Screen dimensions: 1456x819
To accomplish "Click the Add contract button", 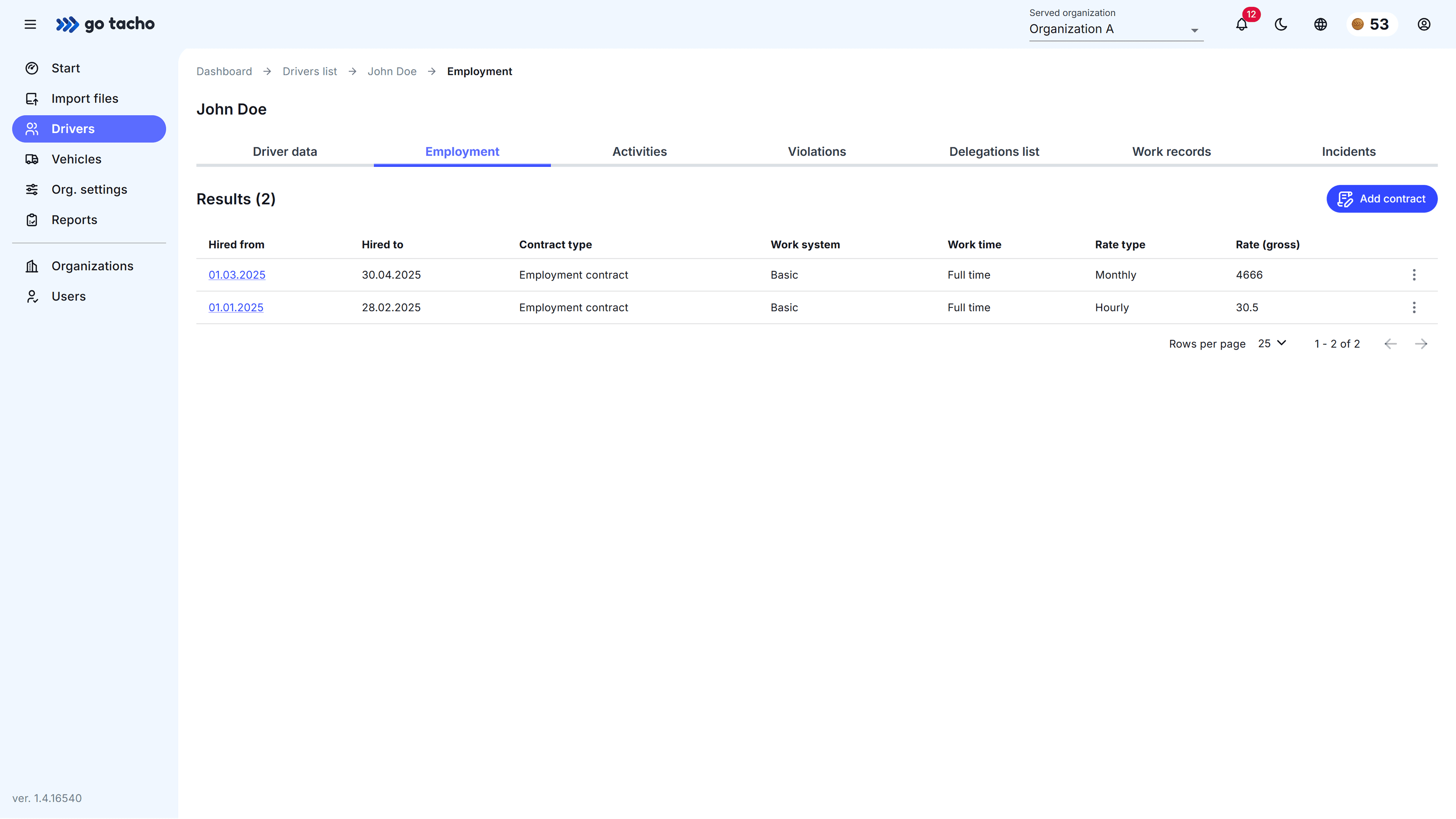I will (x=1381, y=199).
